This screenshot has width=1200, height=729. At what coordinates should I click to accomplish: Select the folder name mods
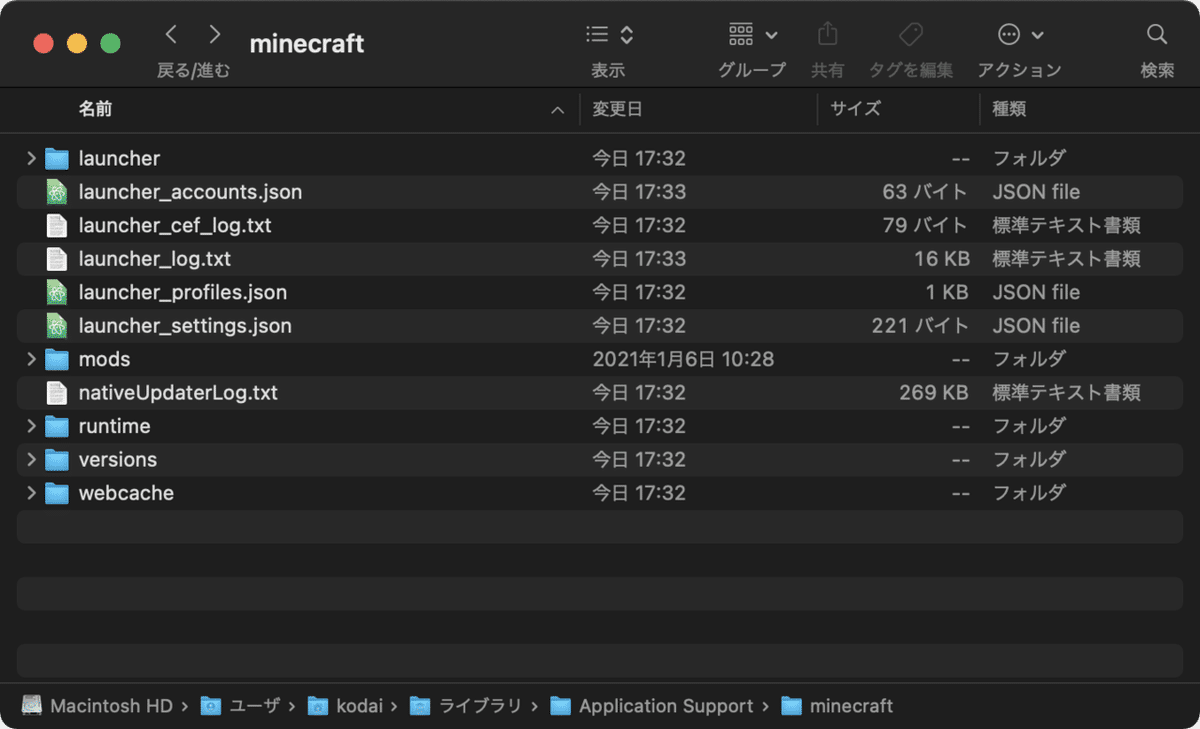point(104,358)
